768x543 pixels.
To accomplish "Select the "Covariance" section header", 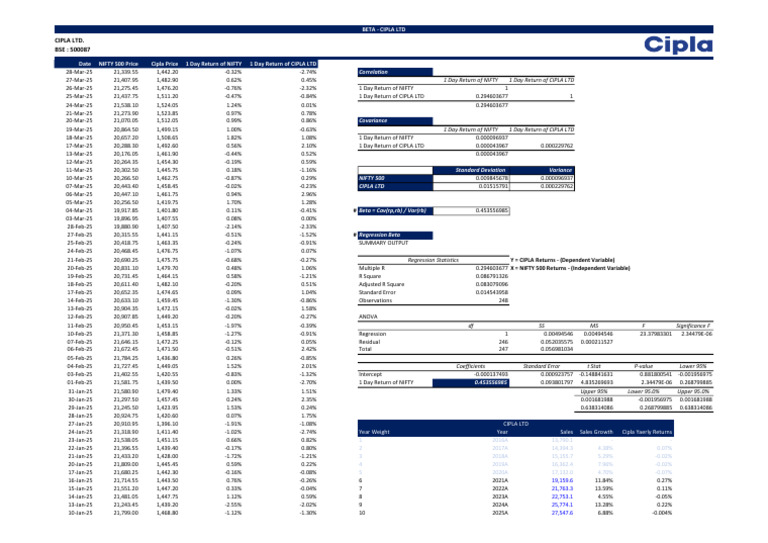I will (x=395, y=120).
